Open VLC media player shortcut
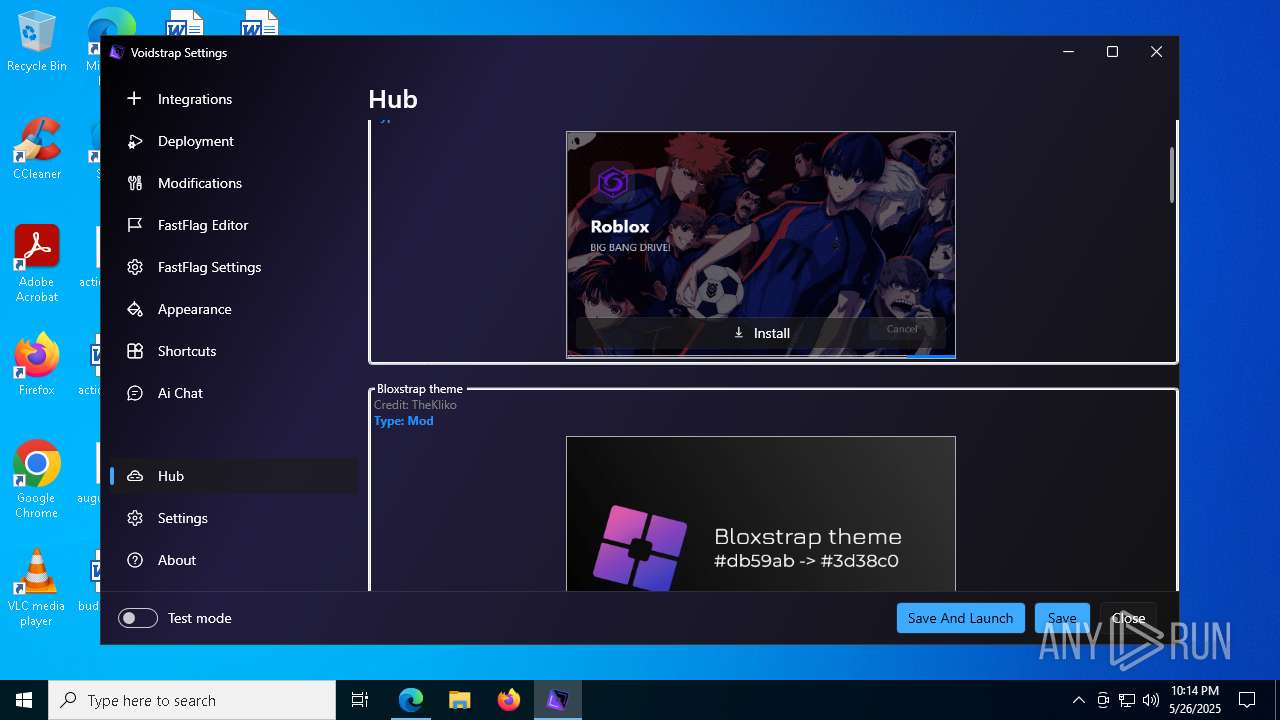This screenshot has height=720, width=1280. click(37, 588)
